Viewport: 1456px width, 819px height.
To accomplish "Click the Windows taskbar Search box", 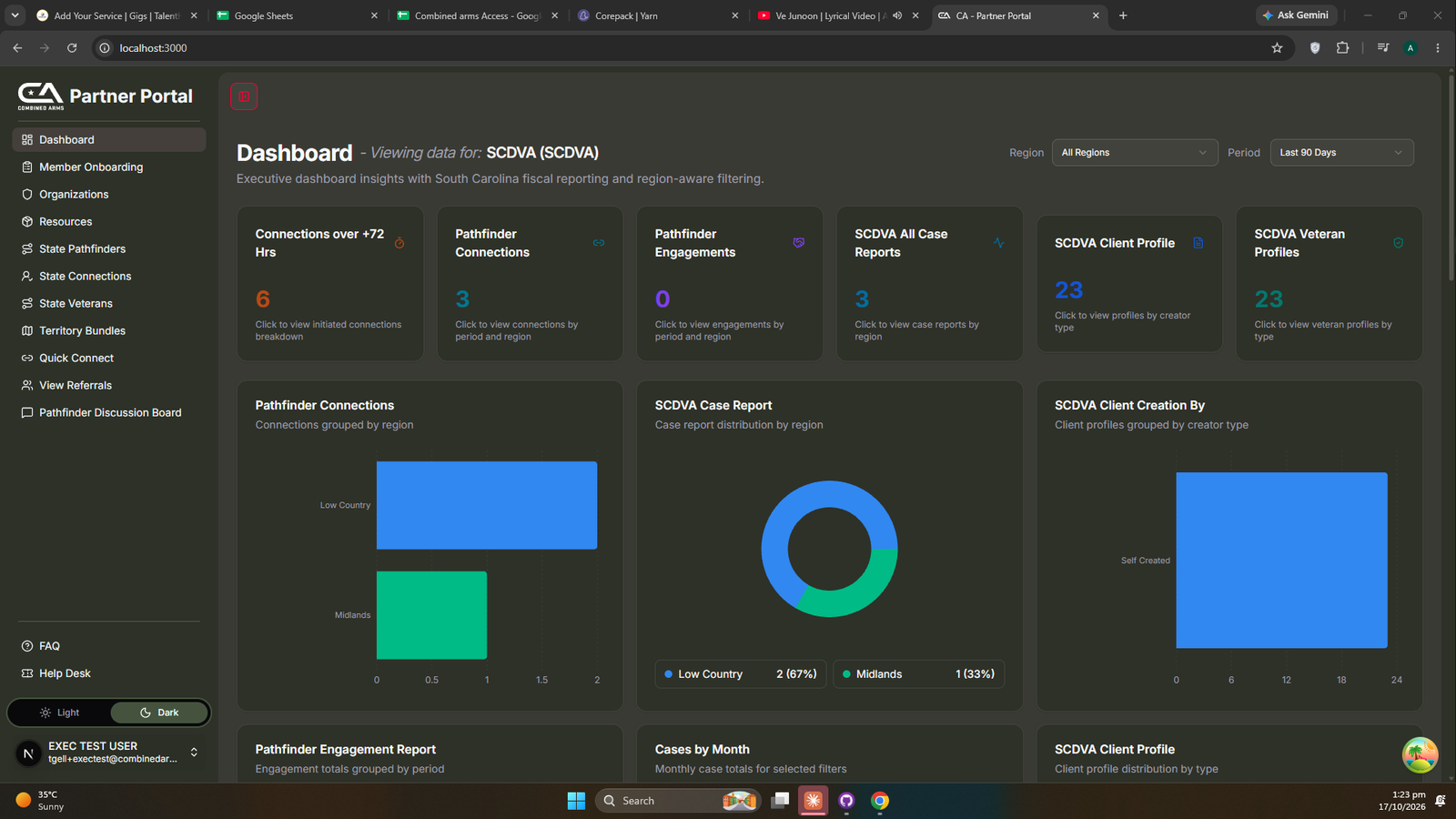I will pyautogui.click(x=677, y=801).
